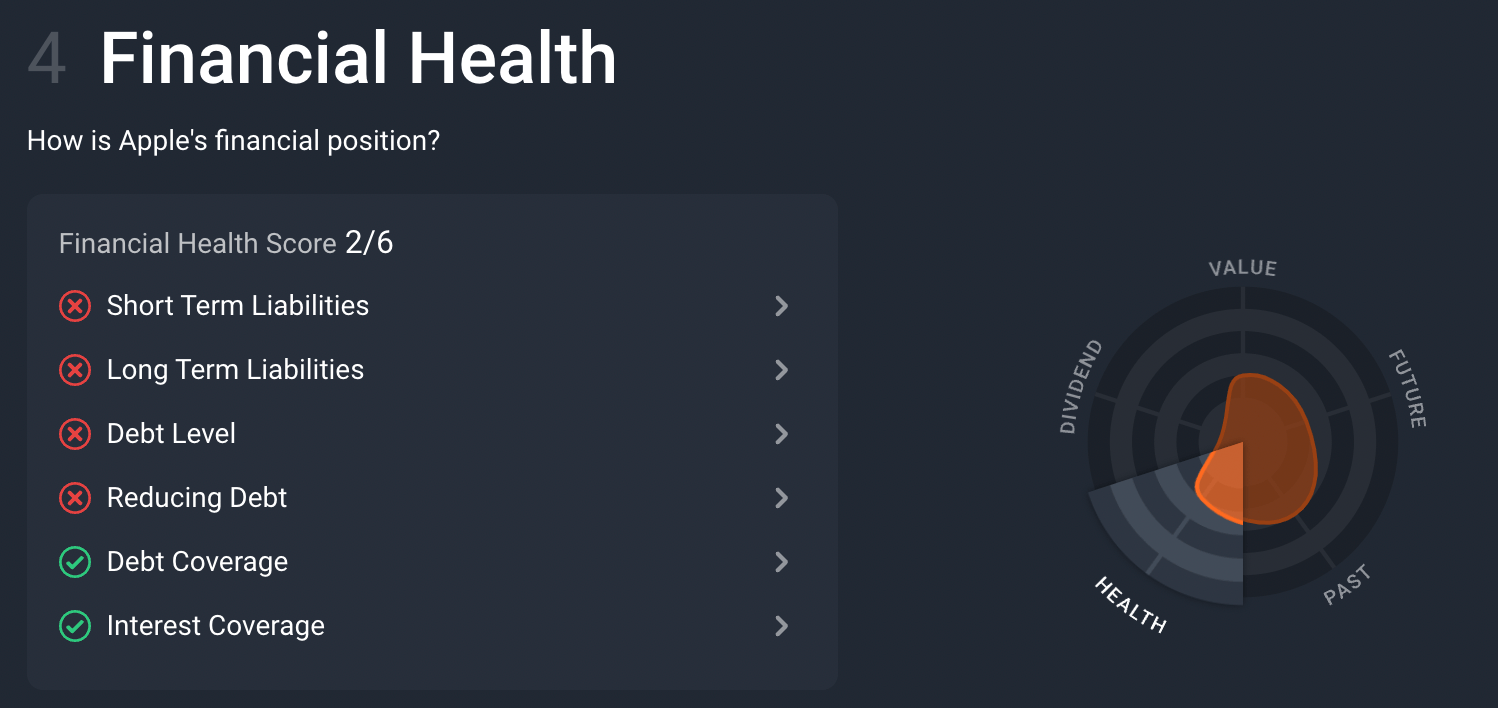The image size is (1498, 708).
Task: Click green check icon beside Interest Coverage
Action: tap(75, 626)
